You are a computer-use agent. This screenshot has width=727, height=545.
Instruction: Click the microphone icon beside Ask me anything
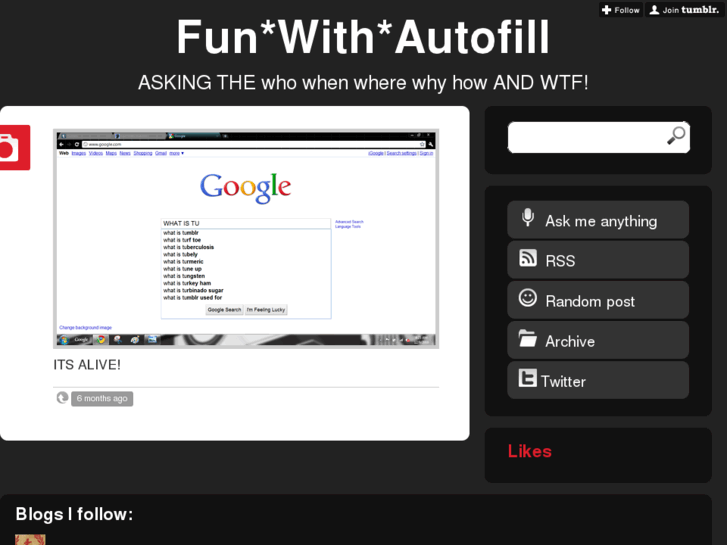click(x=528, y=218)
